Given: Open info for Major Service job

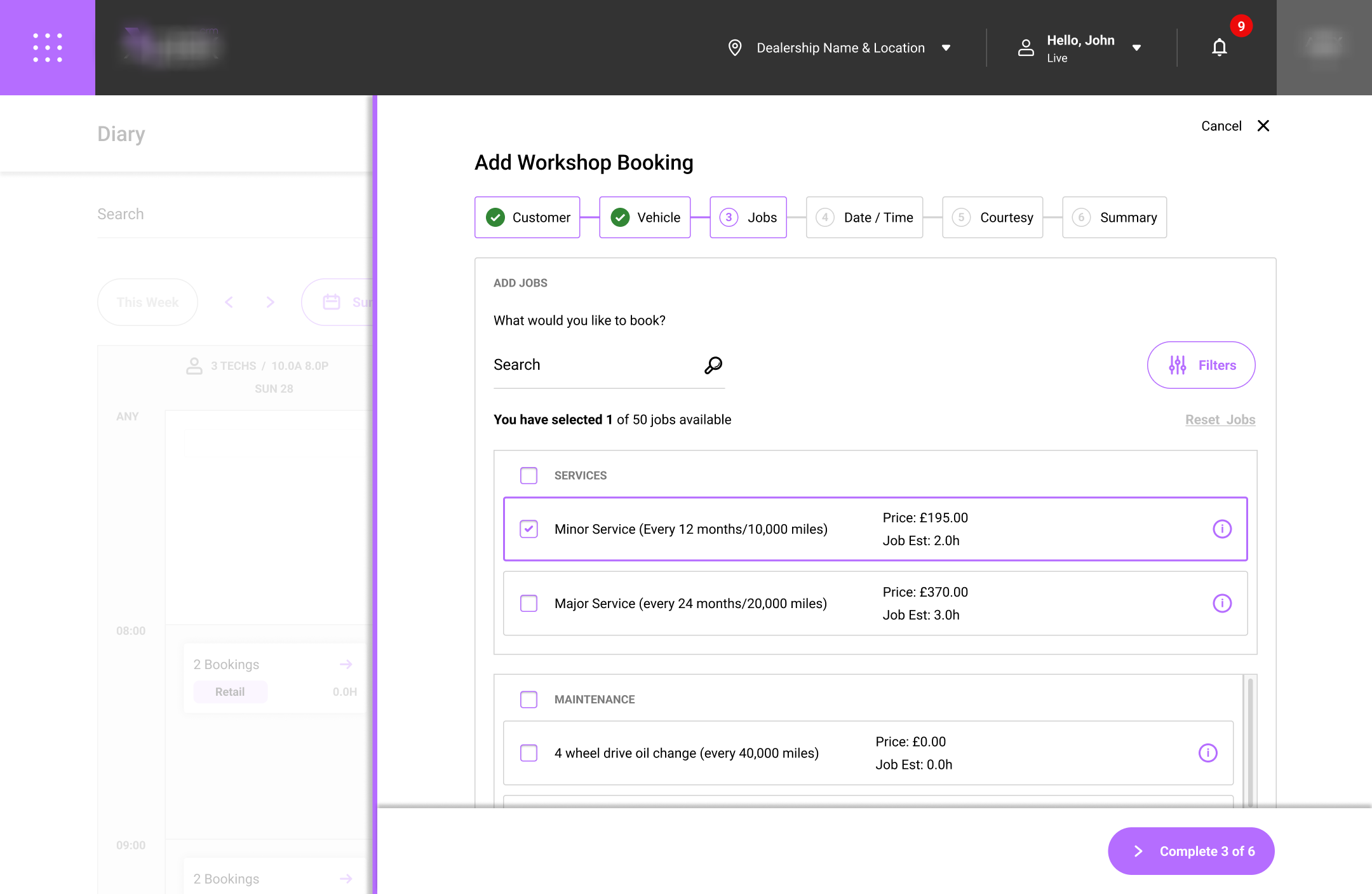Looking at the screenshot, I should click(1221, 603).
